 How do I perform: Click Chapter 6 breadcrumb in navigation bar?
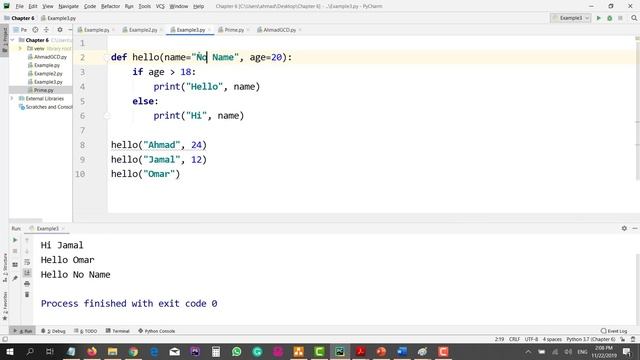(x=19, y=18)
